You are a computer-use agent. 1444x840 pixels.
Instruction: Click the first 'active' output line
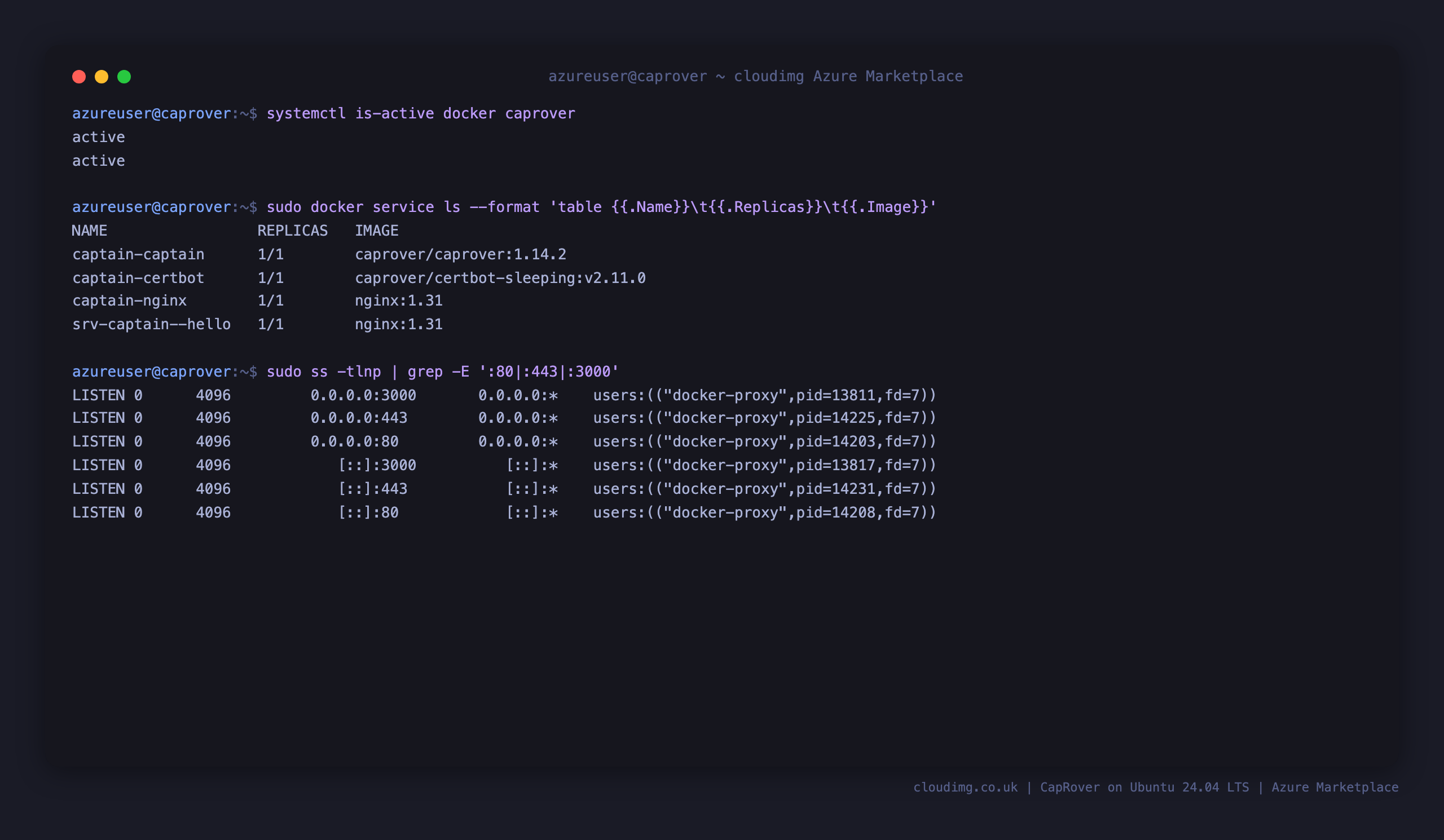(x=99, y=138)
